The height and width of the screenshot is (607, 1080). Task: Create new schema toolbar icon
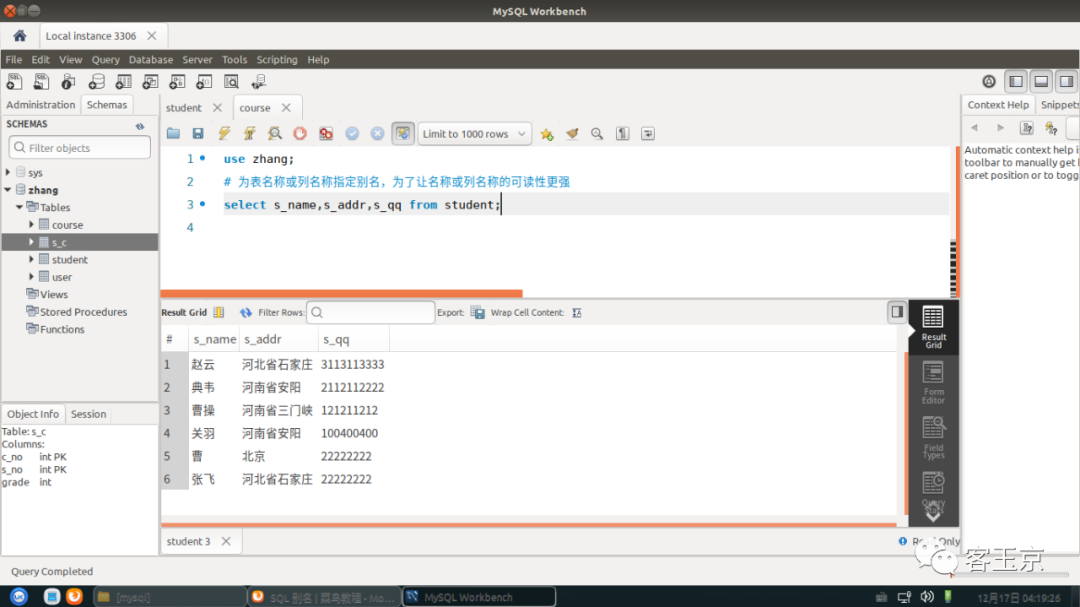(x=96, y=82)
